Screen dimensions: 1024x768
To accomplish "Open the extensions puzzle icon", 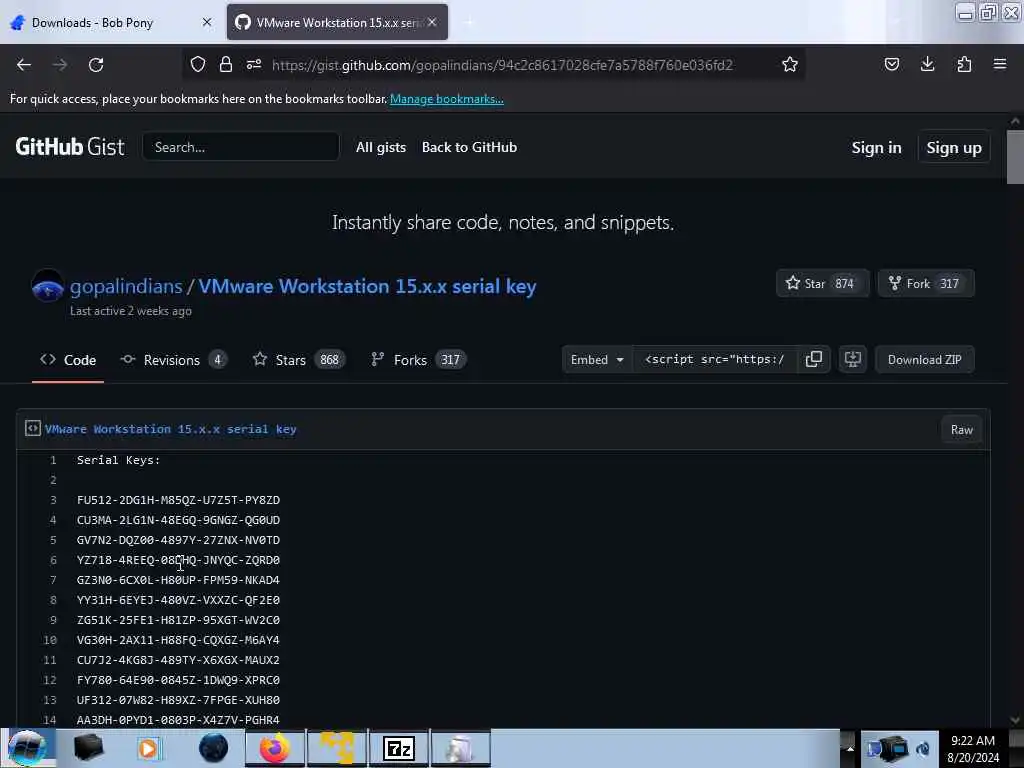I will pyautogui.click(x=964, y=65).
